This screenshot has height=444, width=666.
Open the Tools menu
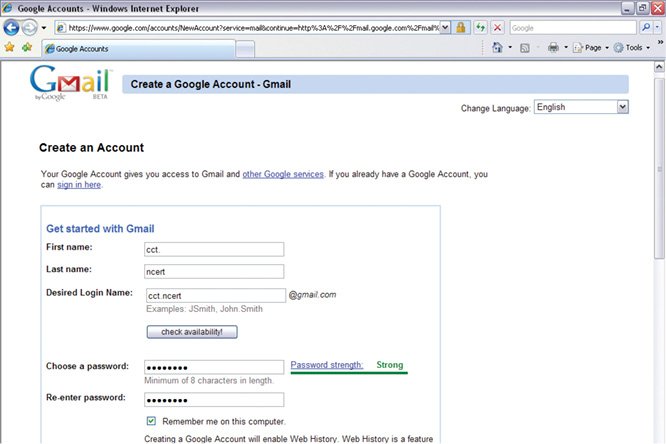coord(632,48)
